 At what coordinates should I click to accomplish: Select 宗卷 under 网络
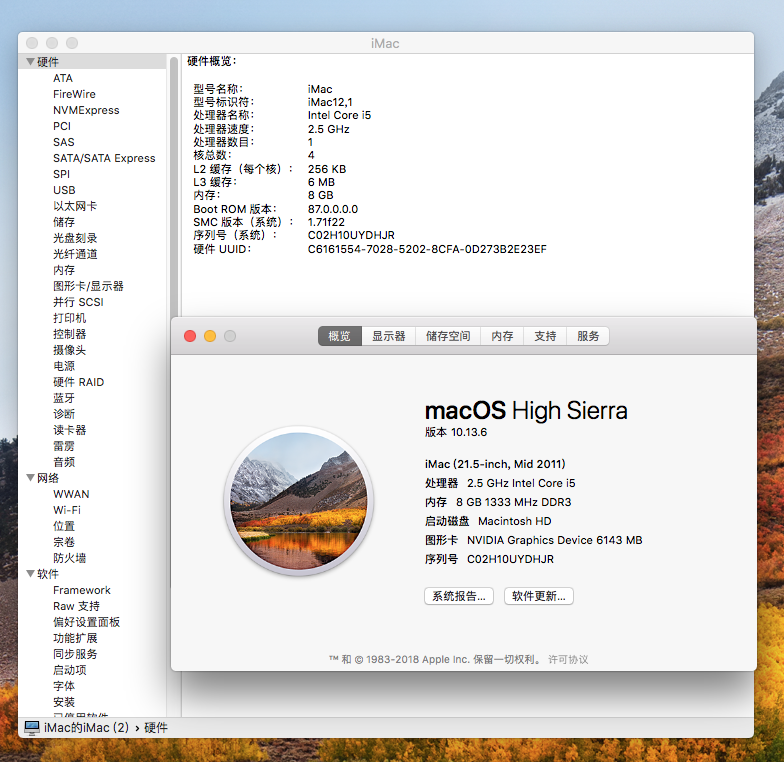pyautogui.click(x=64, y=542)
